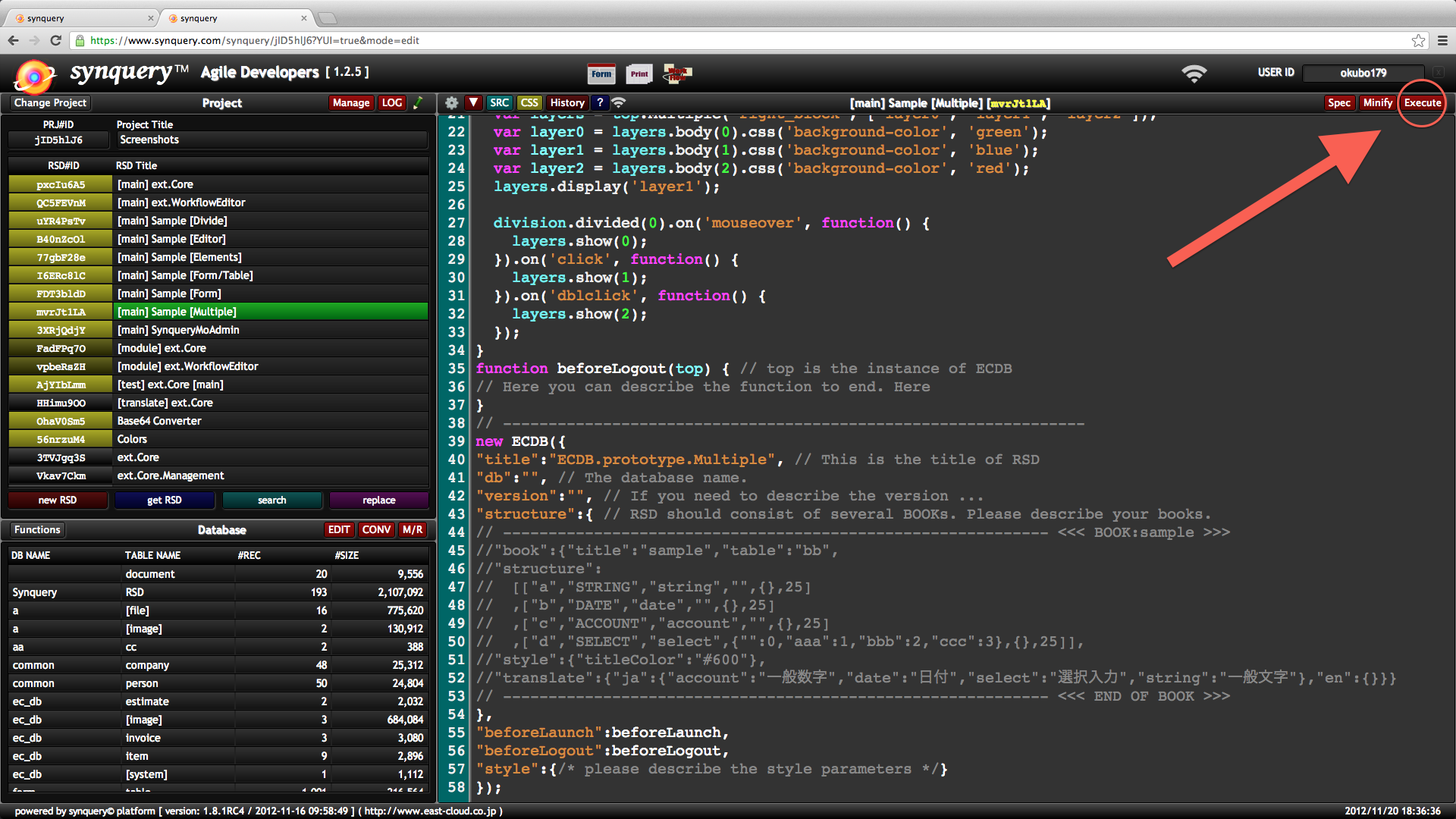This screenshot has height=819, width=1456.
Task: Select RSD [module] ext.Core
Action: coord(271,348)
